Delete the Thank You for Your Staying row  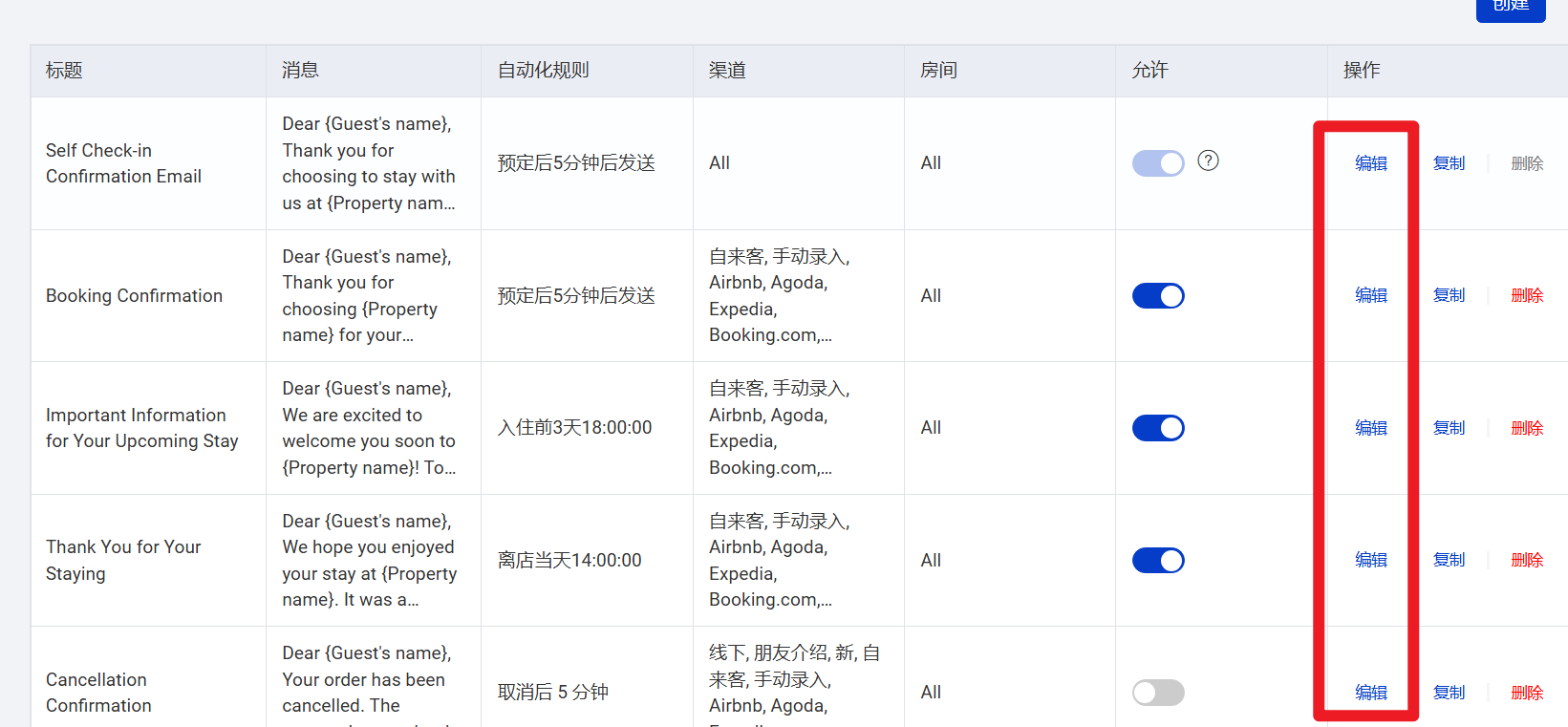point(1527,560)
